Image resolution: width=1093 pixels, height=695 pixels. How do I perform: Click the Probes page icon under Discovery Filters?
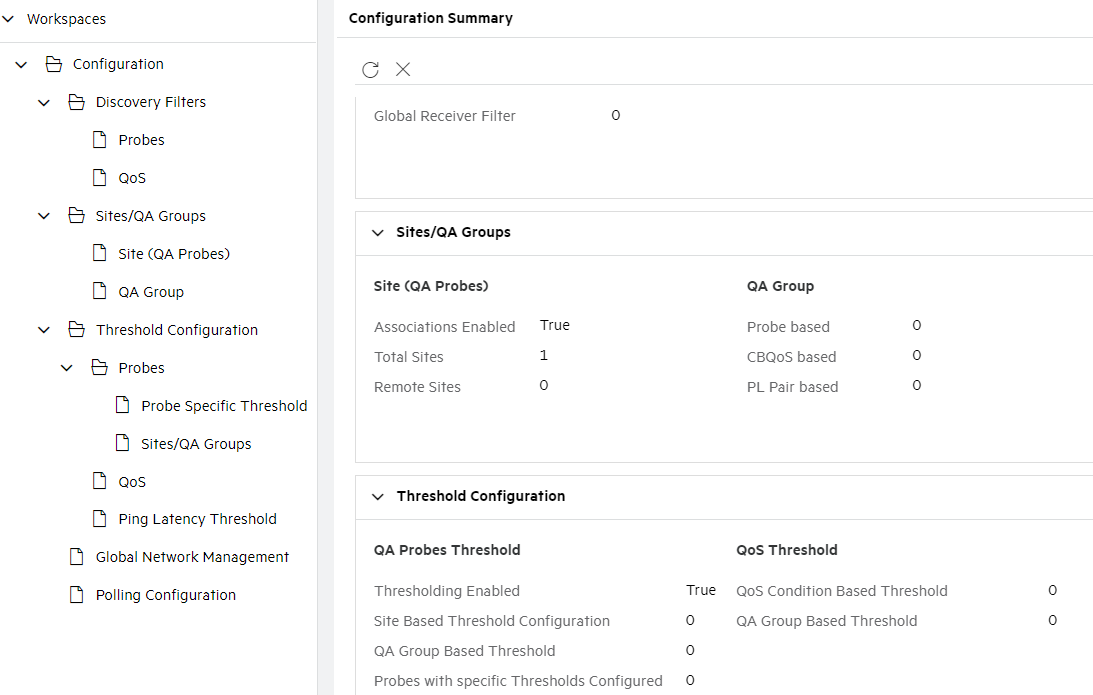100,139
